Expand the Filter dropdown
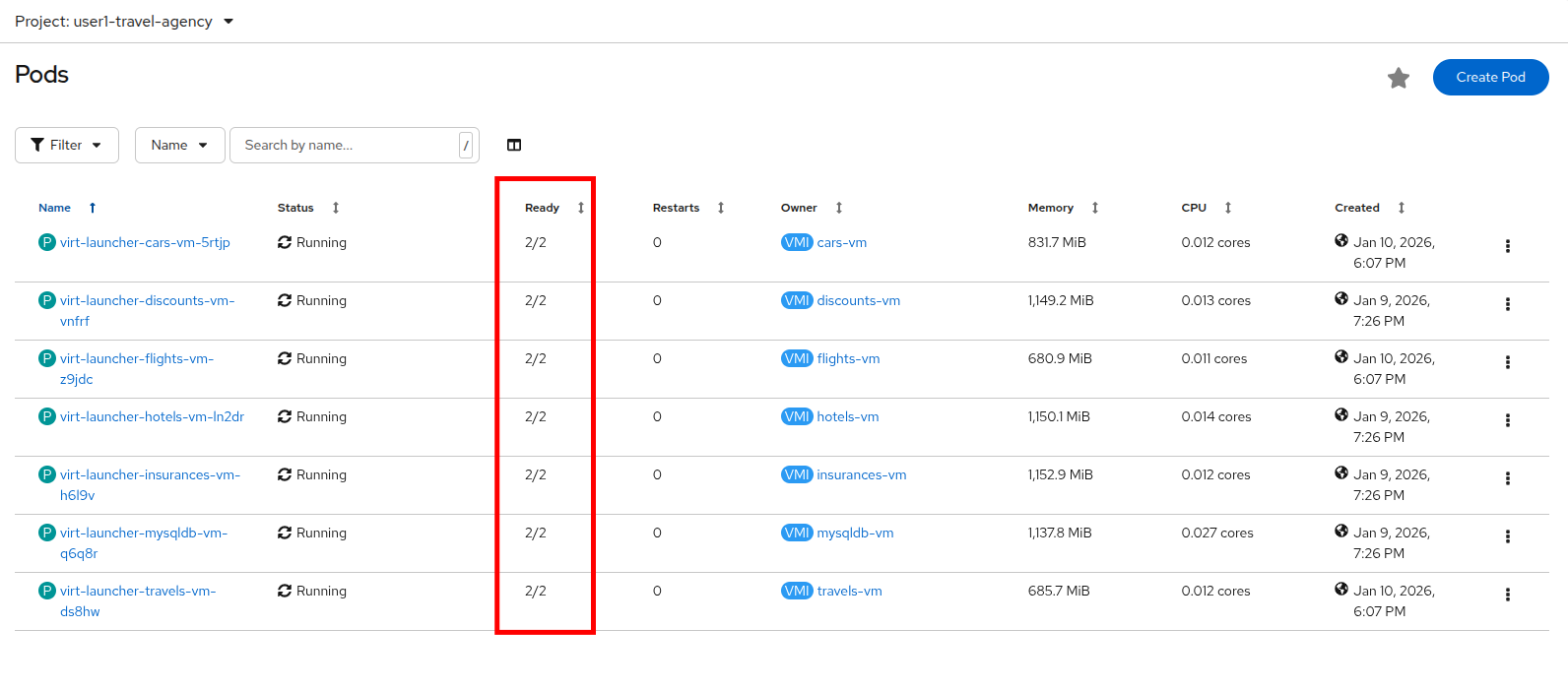 67,145
